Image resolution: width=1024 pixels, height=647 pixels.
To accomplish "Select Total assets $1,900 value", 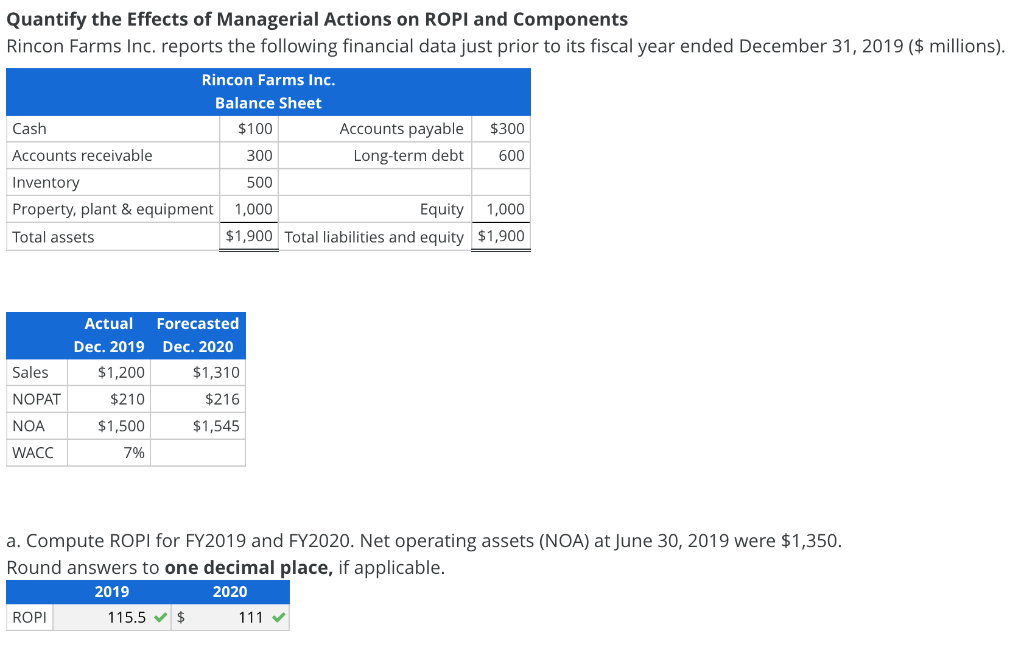I will tap(249, 236).
